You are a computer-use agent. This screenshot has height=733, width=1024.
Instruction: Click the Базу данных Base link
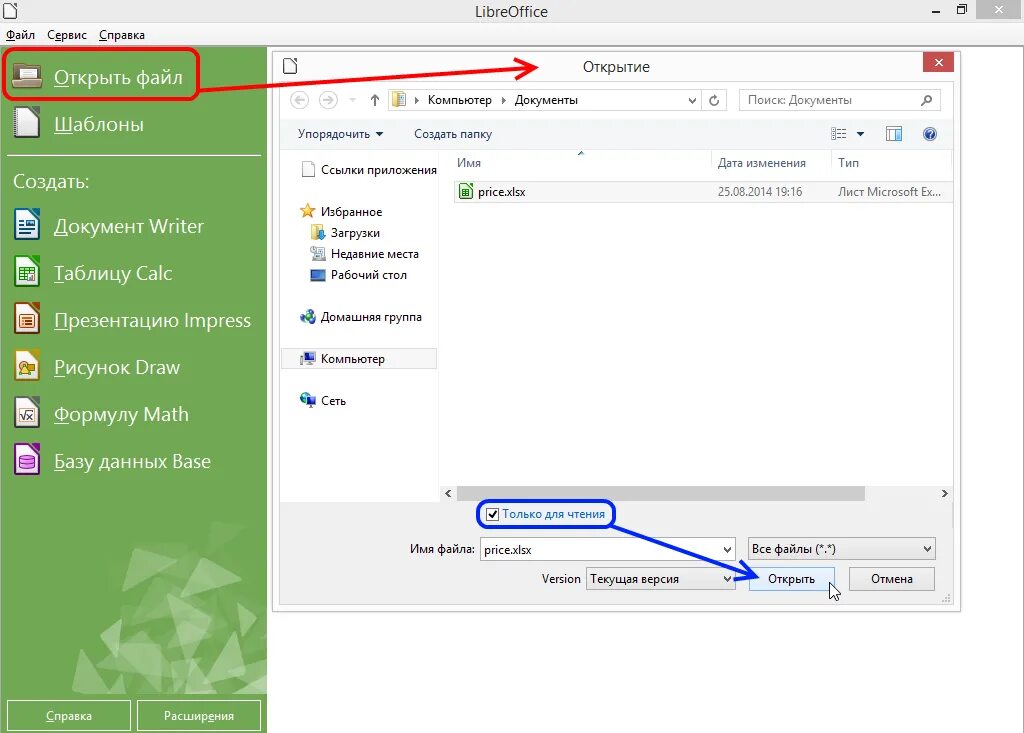(x=132, y=461)
